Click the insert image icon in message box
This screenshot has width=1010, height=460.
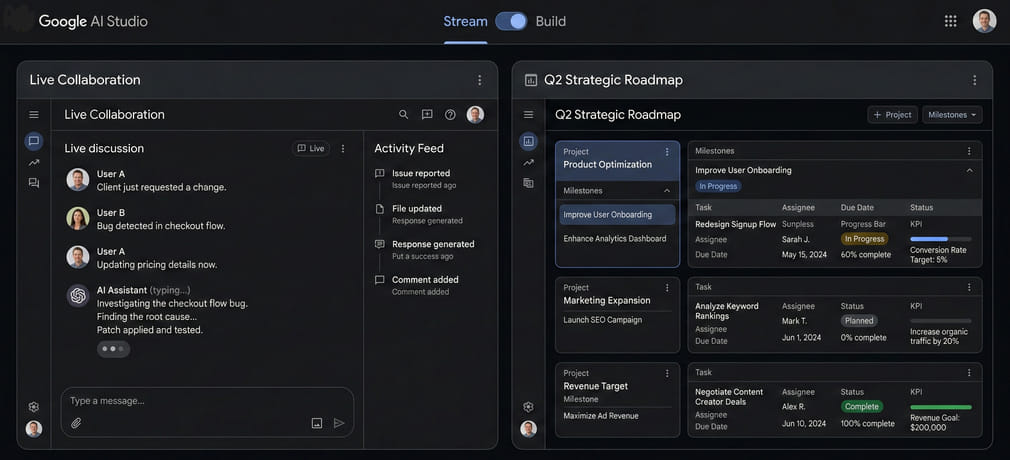[x=316, y=423]
